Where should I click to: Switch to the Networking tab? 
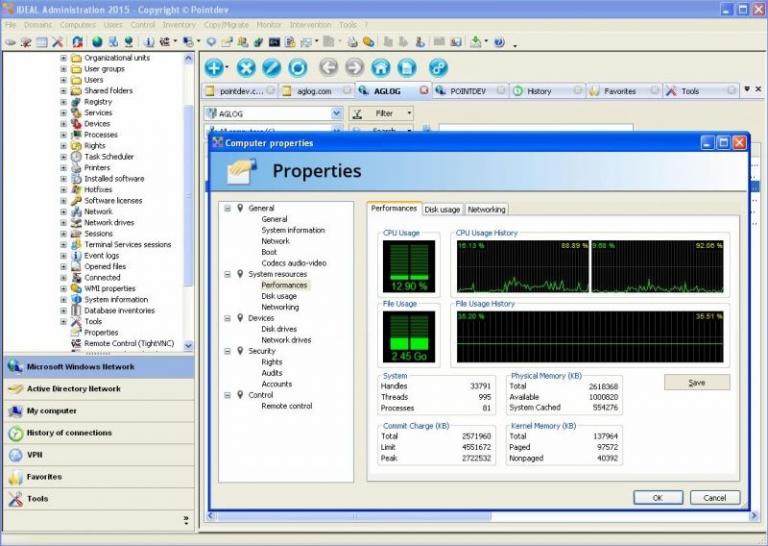tap(486, 210)
